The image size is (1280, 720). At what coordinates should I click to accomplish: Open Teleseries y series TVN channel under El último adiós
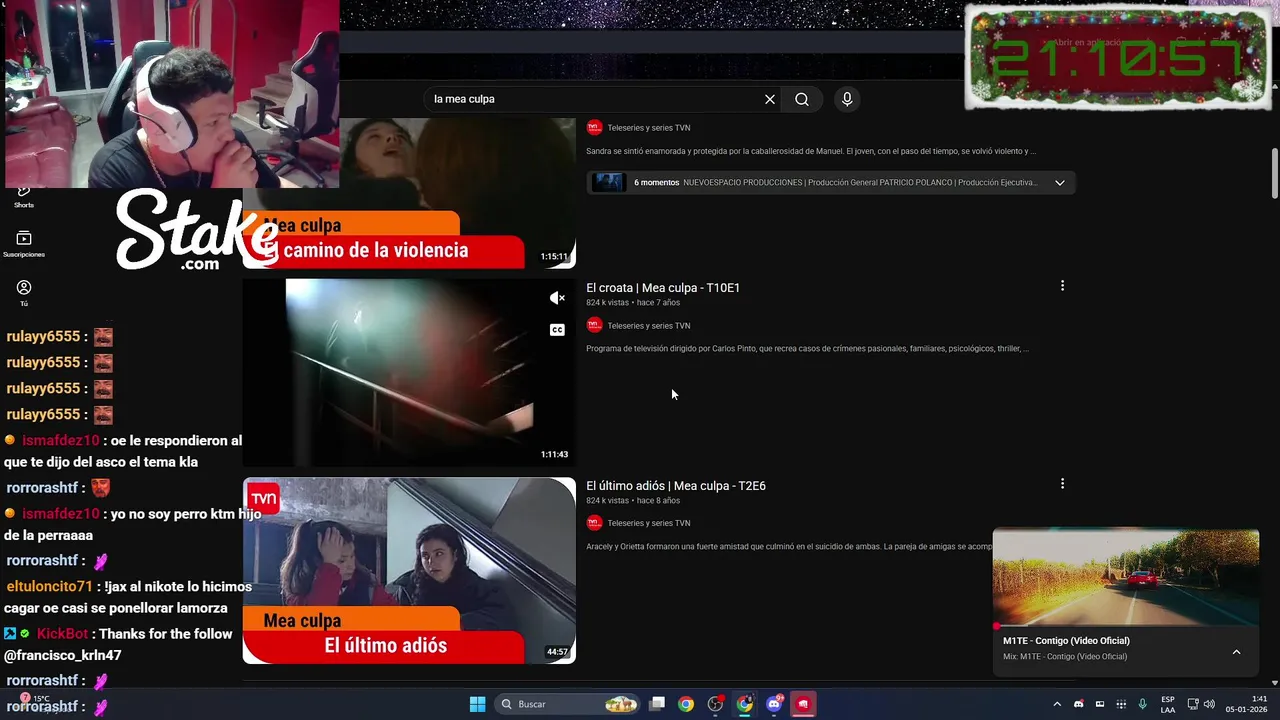[649, 523]
